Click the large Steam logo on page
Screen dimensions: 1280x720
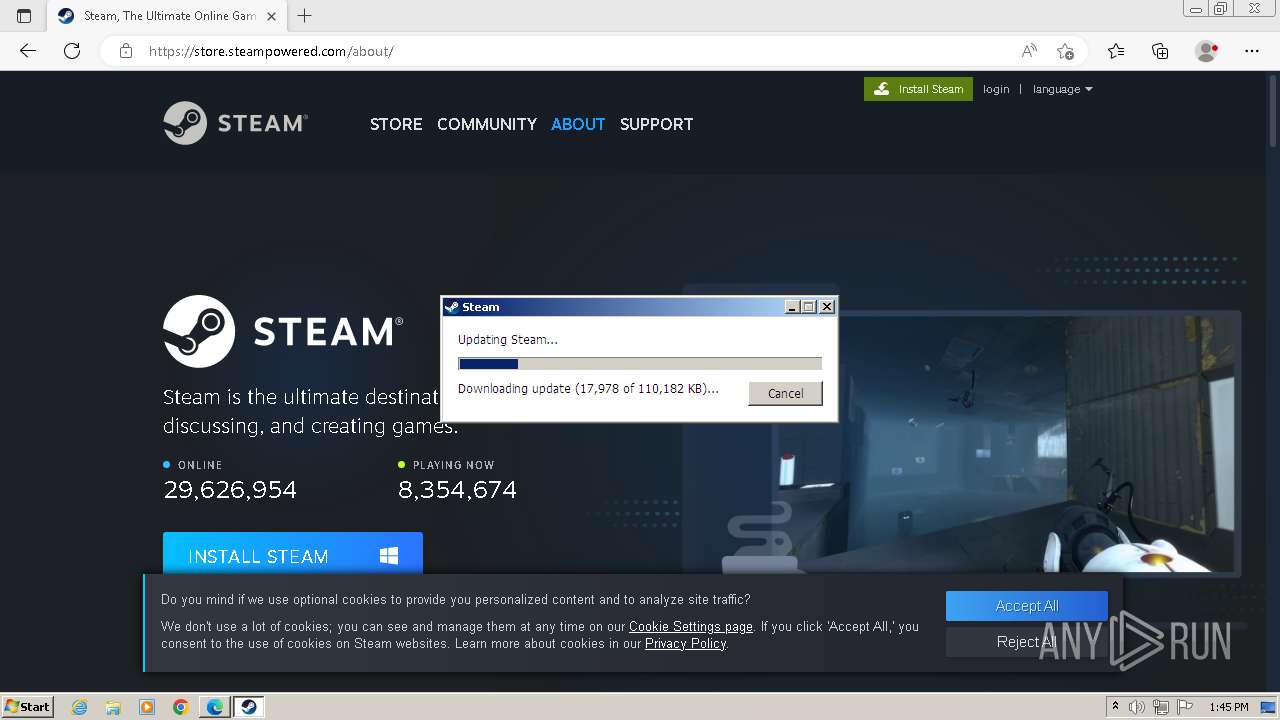pyautogui.click(x=283, y=331)
